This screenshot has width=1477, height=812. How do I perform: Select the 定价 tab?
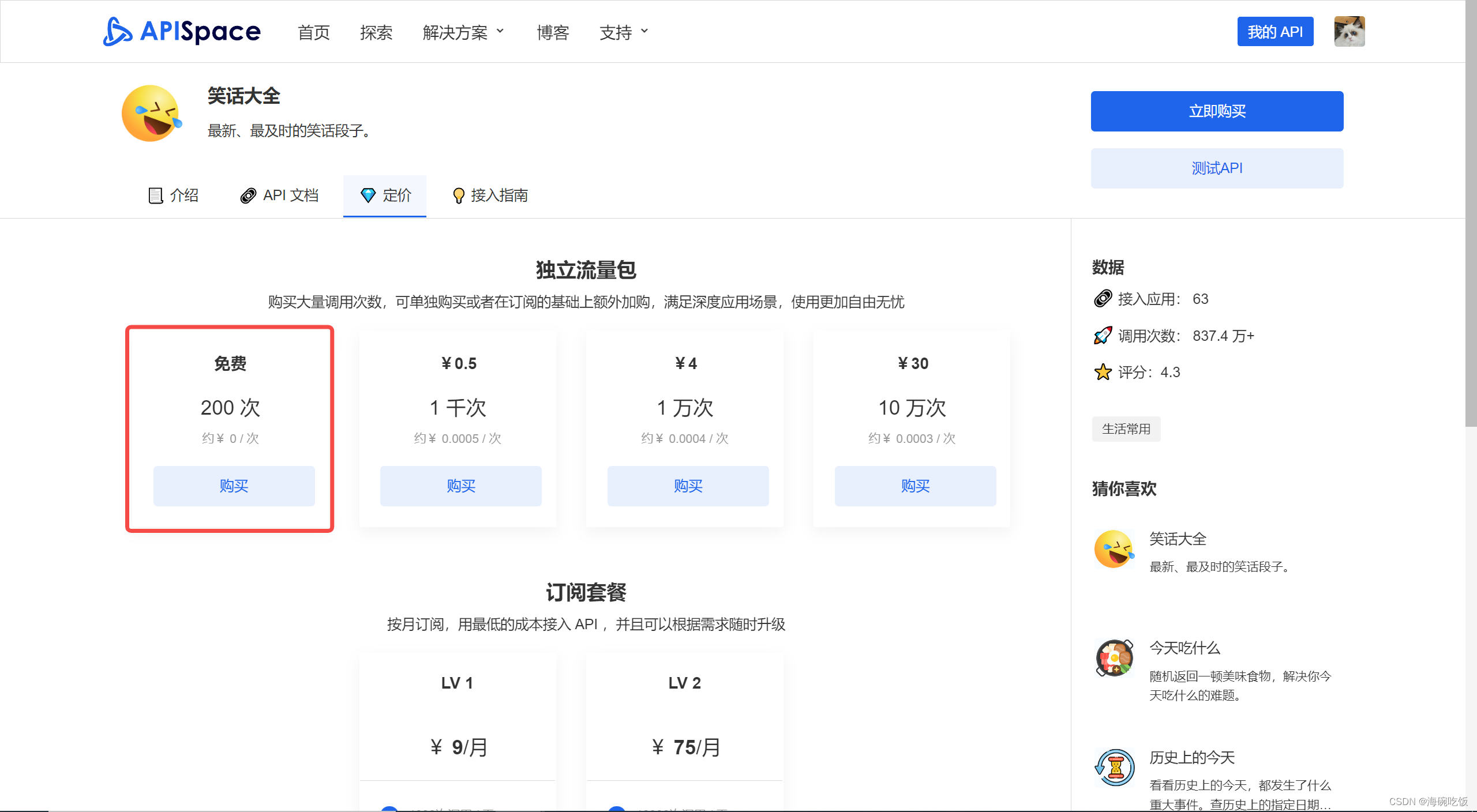(x=385, y=196)
